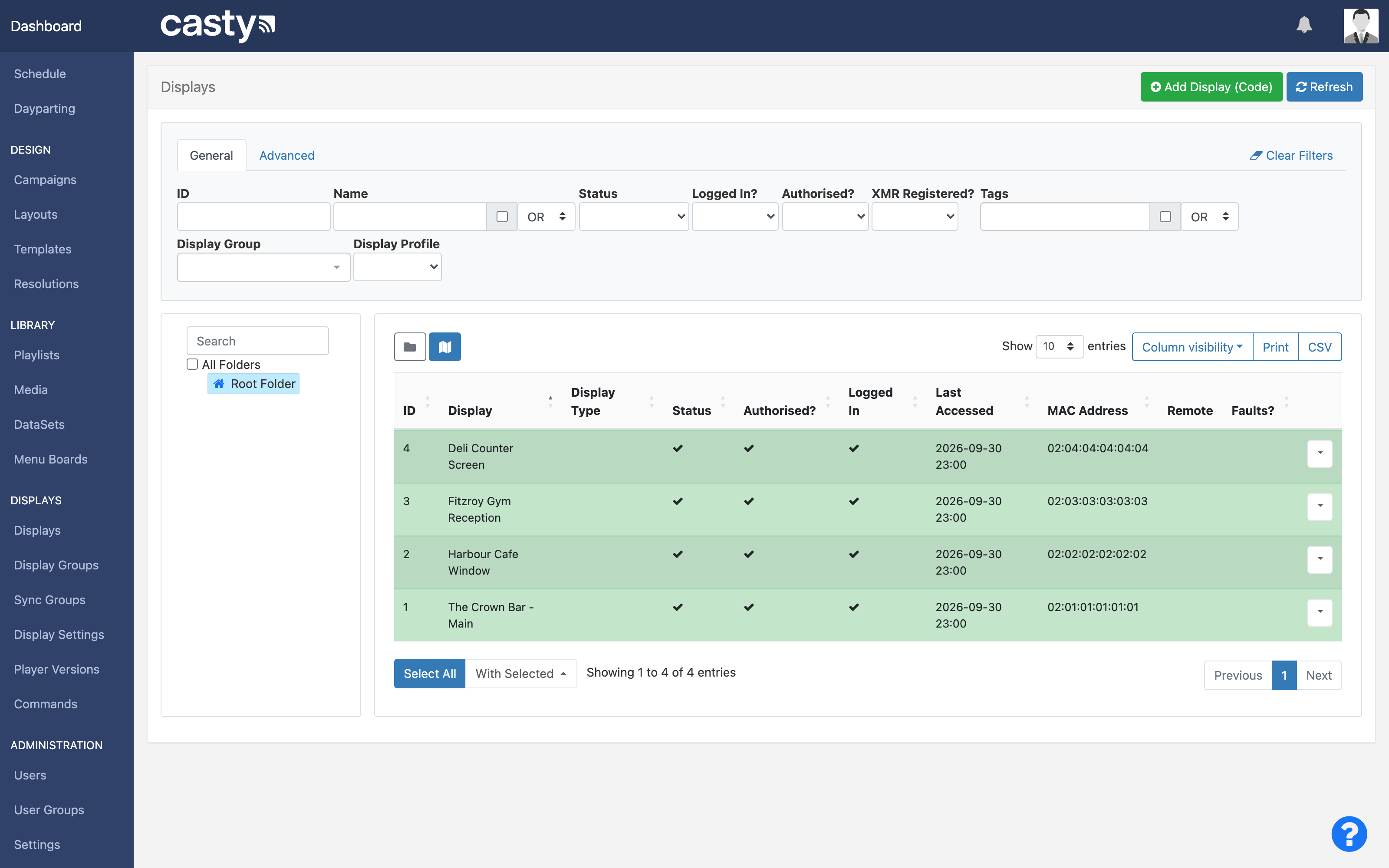The image size is (1389, 868).
Task: Open the user profile avatar
Action: click(1360, 26)
